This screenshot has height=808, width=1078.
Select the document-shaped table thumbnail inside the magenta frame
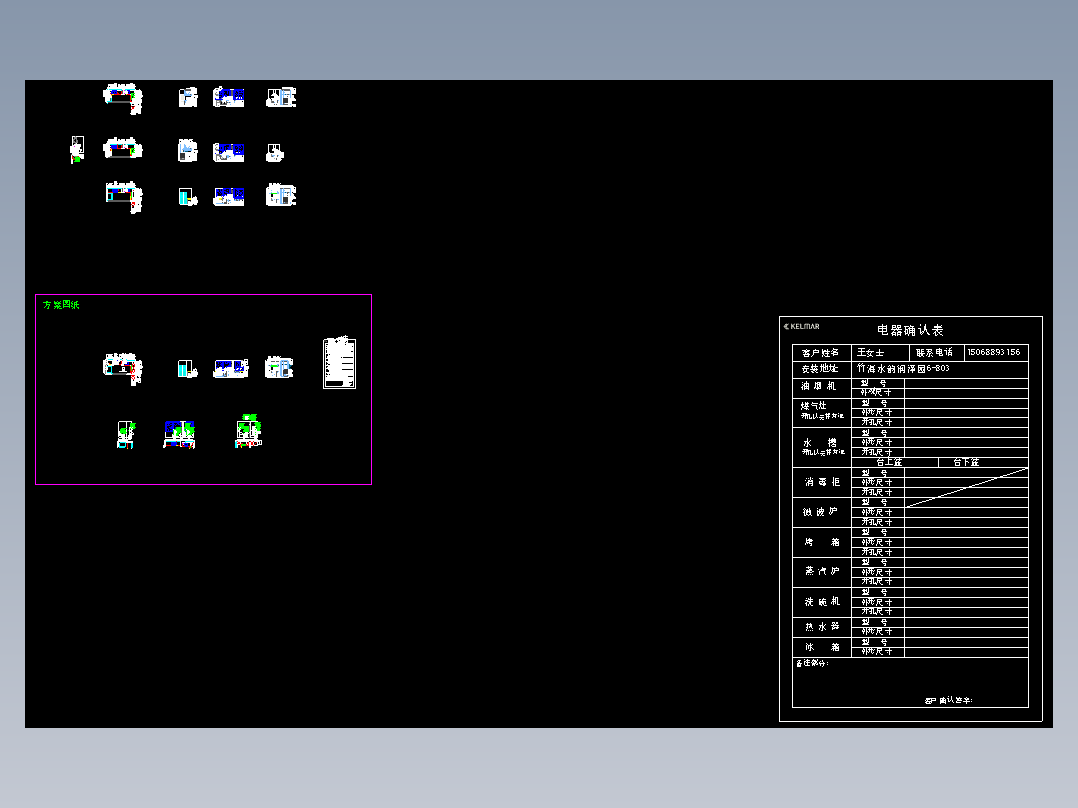340,363
